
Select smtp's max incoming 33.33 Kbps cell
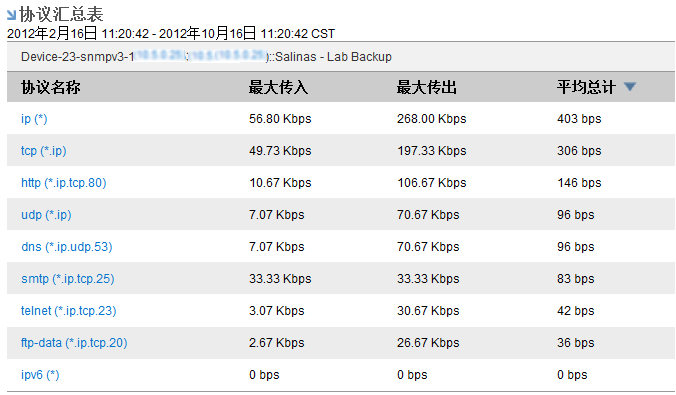[280, 279]
